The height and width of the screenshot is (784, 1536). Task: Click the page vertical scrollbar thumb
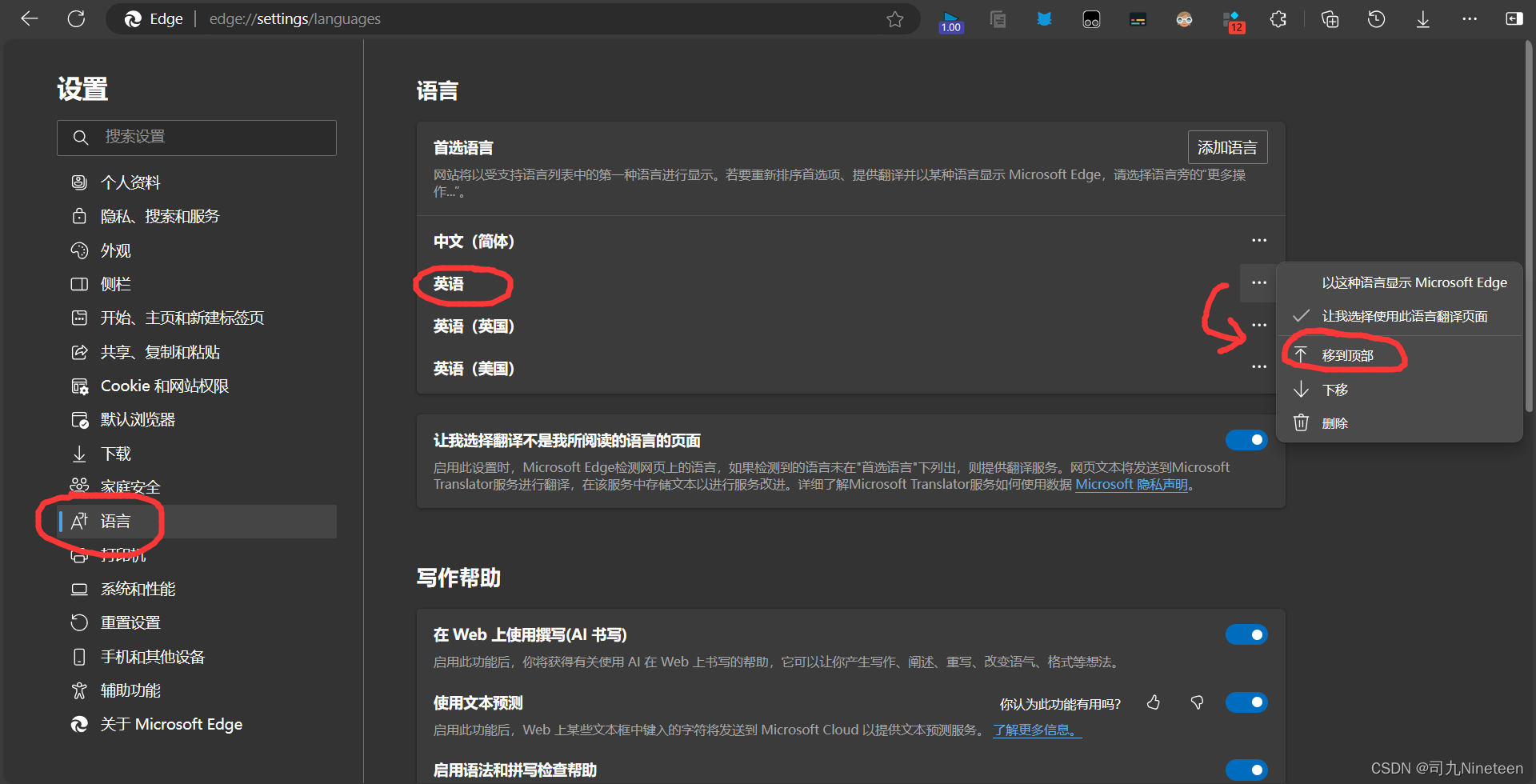(1529, 228)
